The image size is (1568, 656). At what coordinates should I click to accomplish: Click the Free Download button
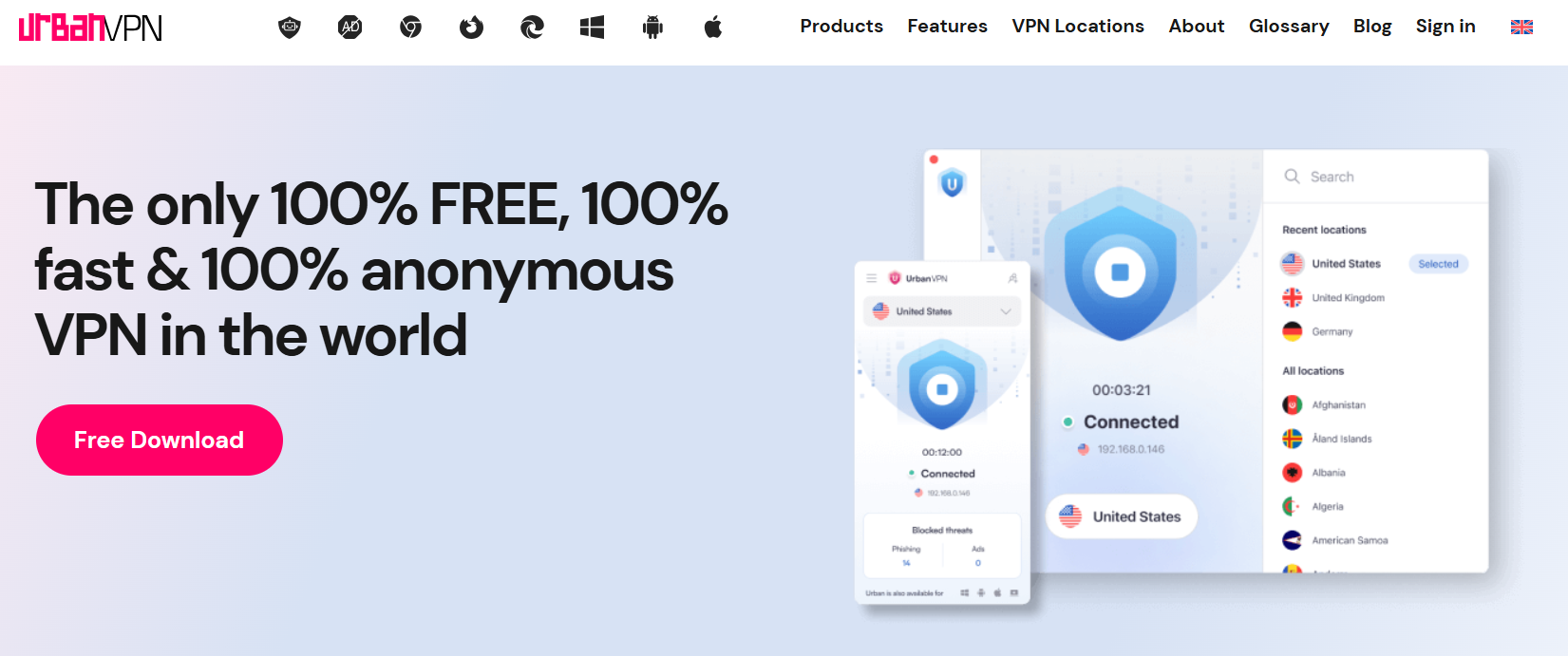click(160, 440)
